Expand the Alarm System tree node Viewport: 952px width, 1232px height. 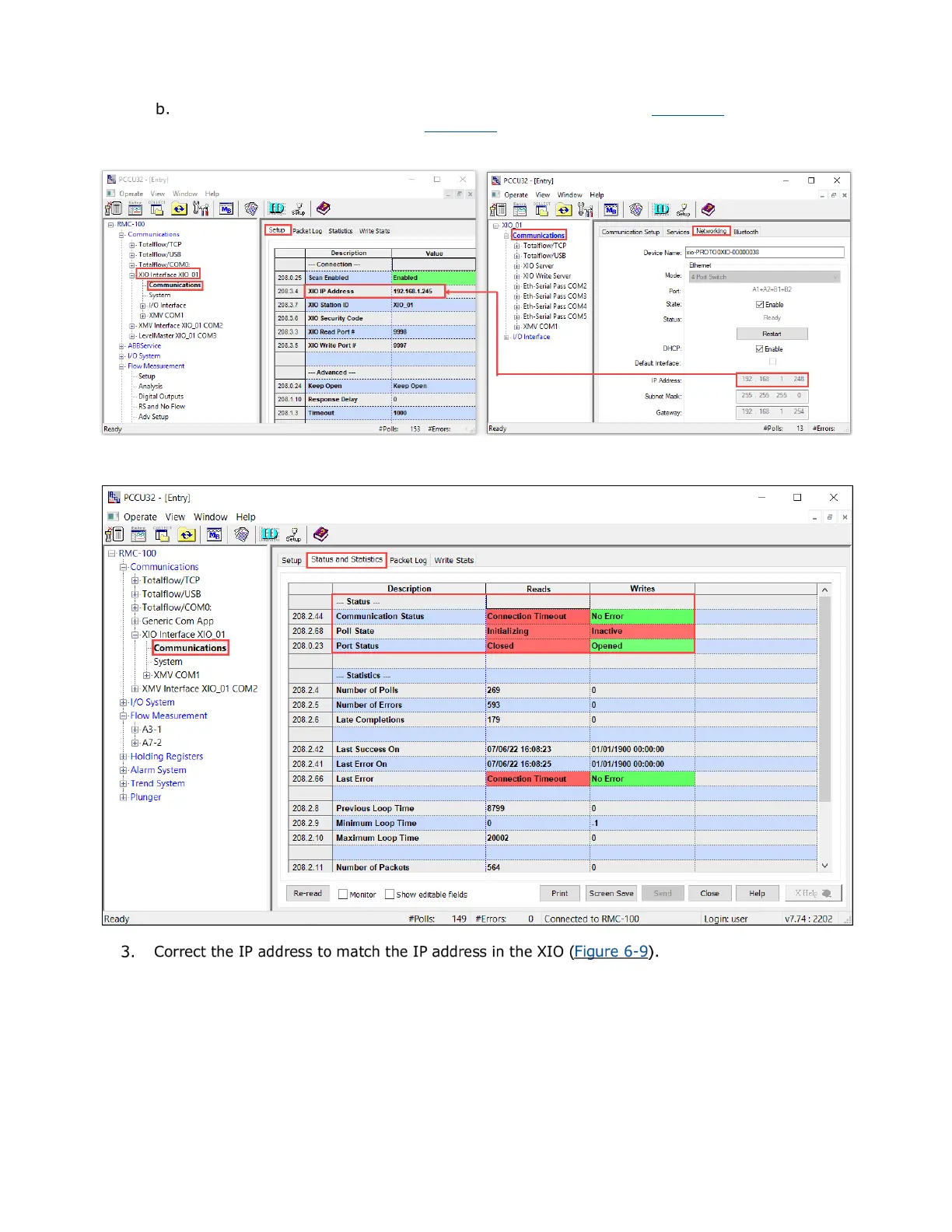[123, 770]
